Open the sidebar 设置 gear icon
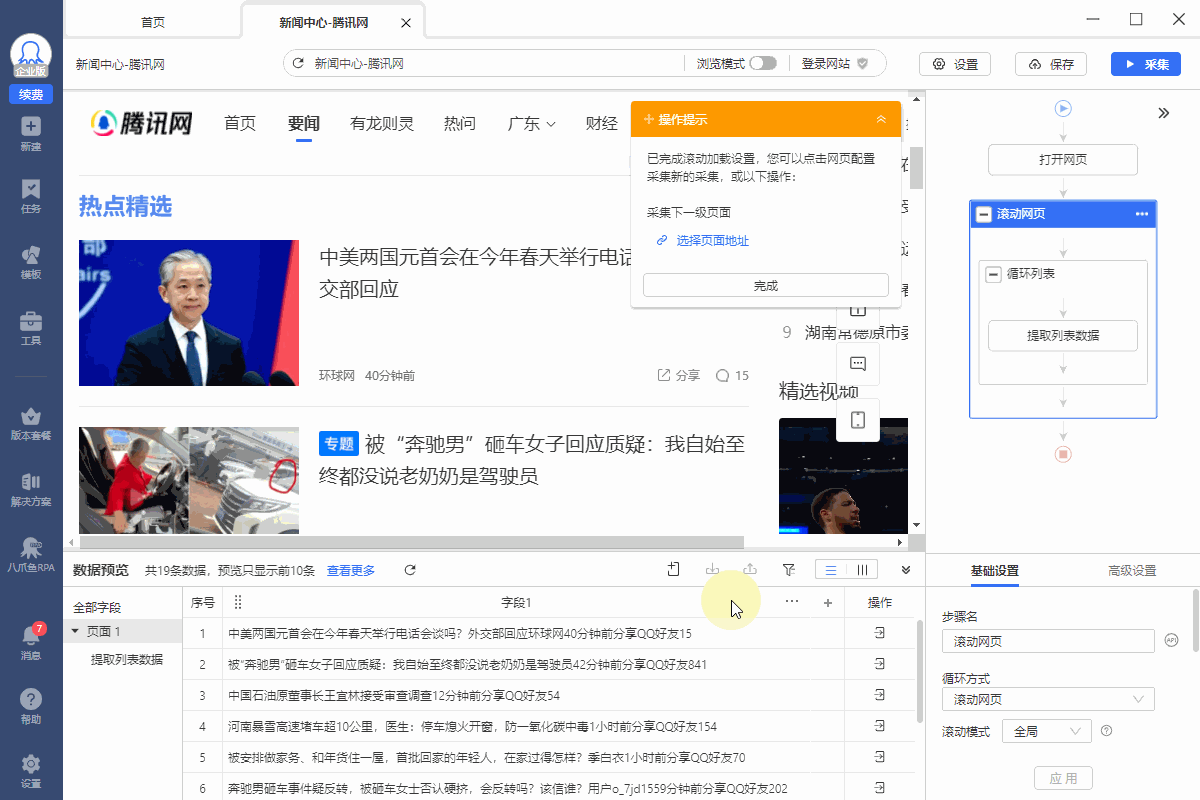 pos(31,770)
